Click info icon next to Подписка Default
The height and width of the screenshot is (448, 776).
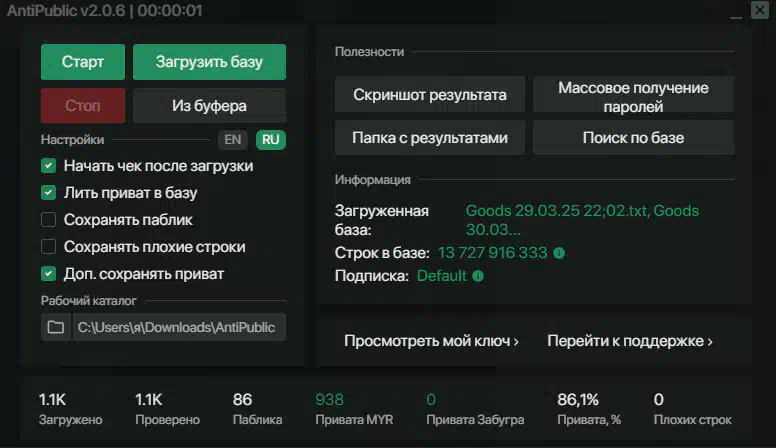click(478, 276)
